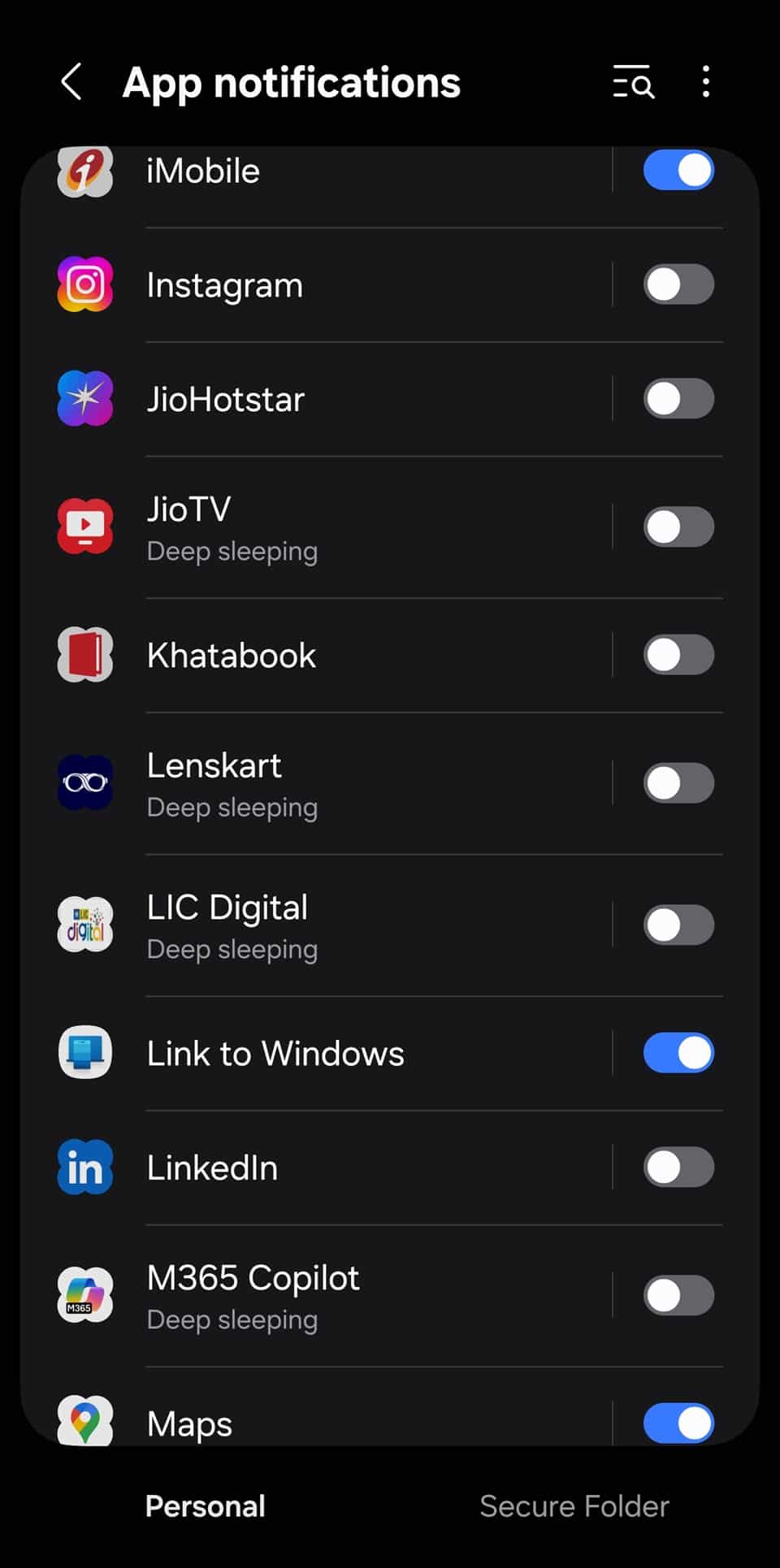Screen dimensions: 780x1568
Task: Tap the Lenskart glasses icon
Action: pyautogui.click(x=85, y=783)
